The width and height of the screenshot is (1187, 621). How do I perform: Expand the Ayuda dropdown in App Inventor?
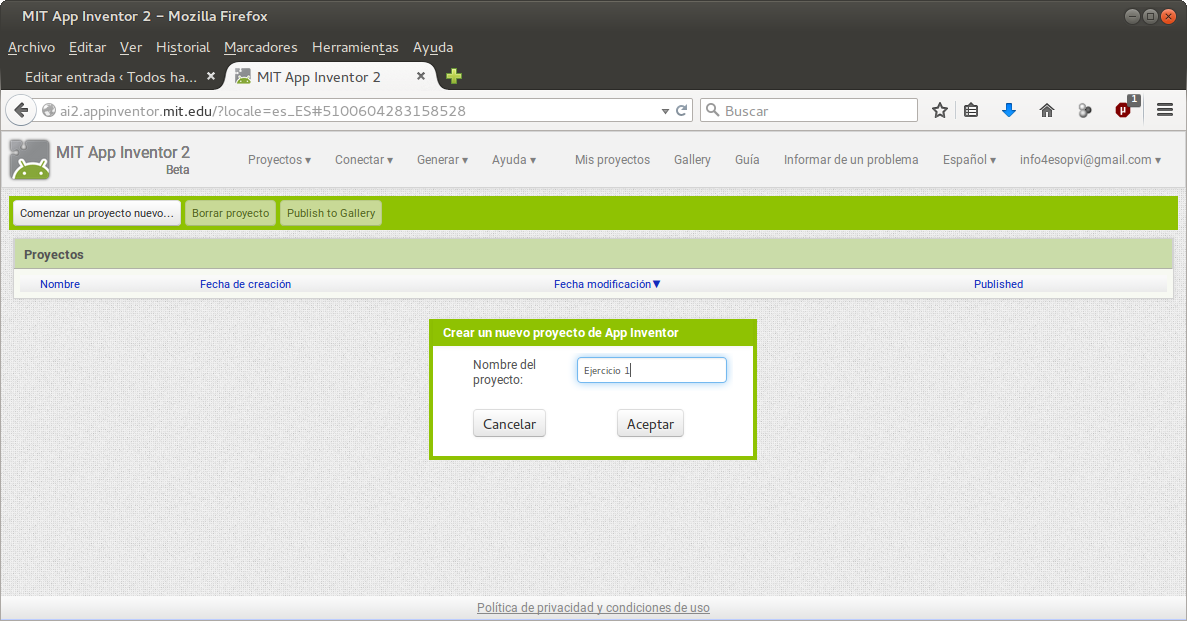tap(514, 160)
